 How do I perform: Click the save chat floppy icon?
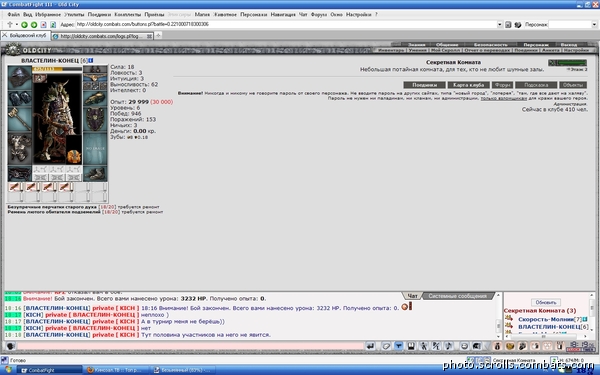click(411, 346)
